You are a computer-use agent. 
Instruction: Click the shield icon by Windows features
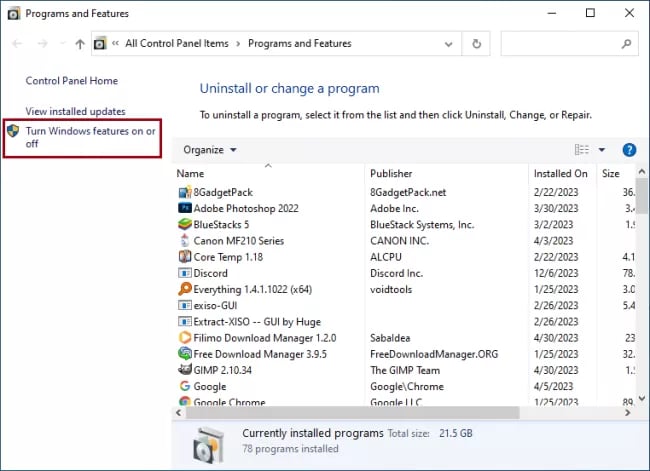tap(13, 131)
